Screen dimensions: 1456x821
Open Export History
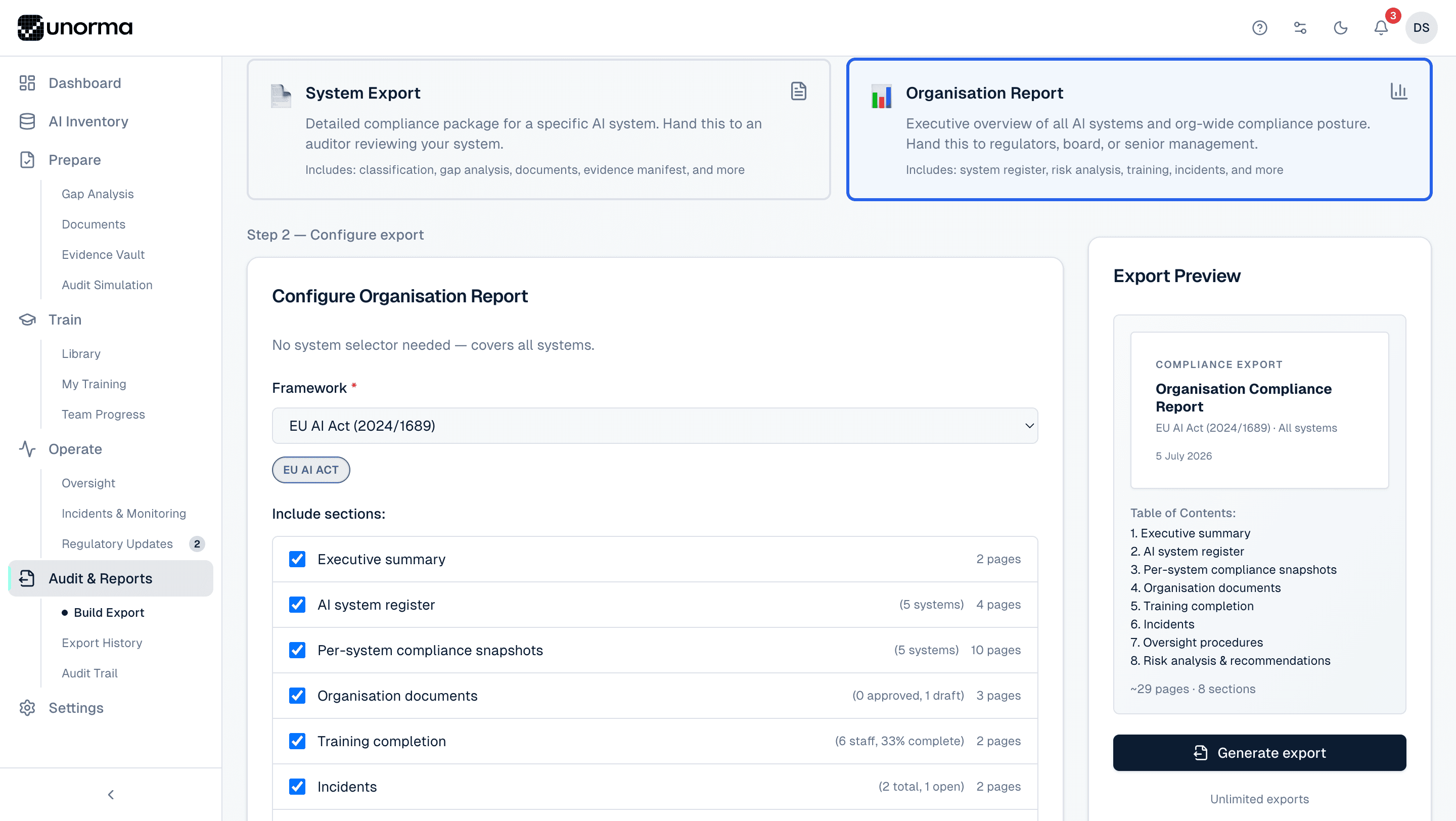pyautogui.click(x=102, y=643)
